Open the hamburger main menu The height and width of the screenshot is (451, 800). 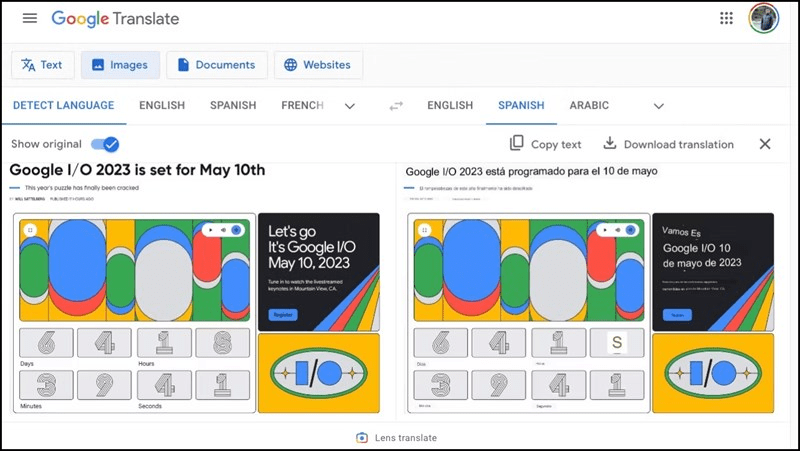point(30,19)
